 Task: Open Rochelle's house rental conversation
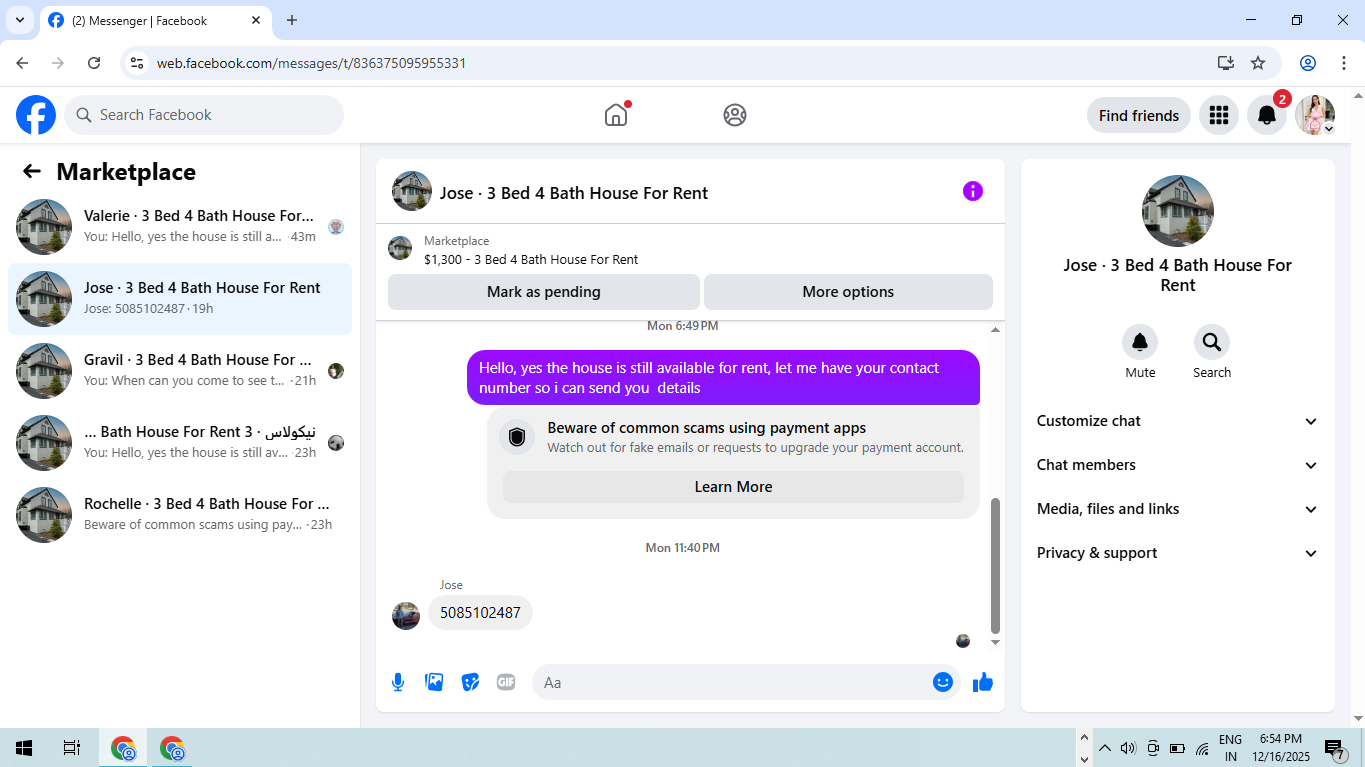click(180, 515)
